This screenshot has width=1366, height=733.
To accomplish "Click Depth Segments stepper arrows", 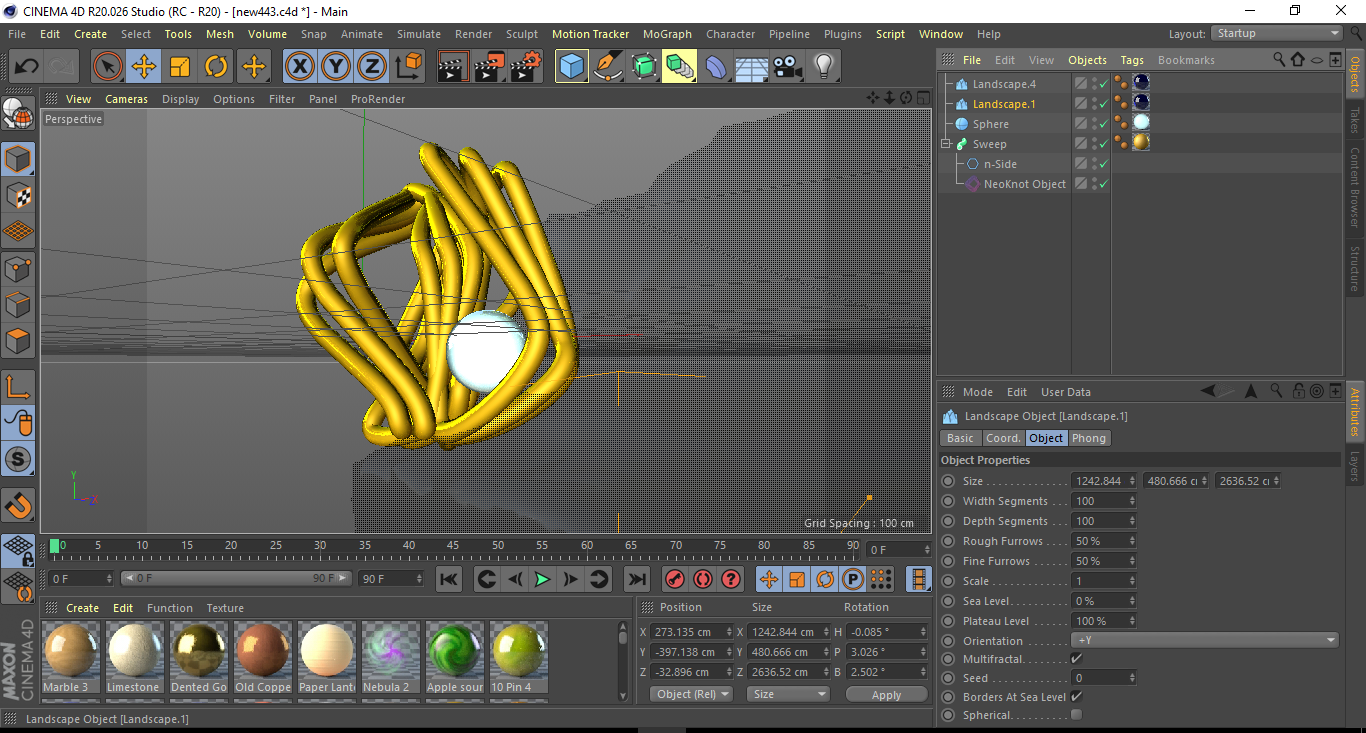I will click(1132, 521).
